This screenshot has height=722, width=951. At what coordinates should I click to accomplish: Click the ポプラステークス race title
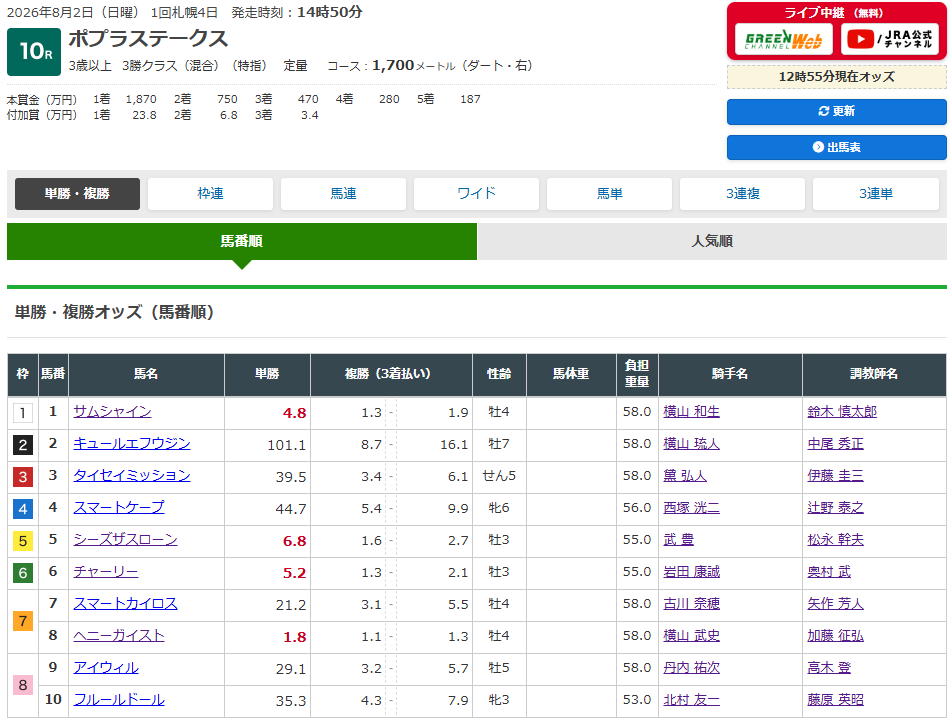[x=148, y=39]
